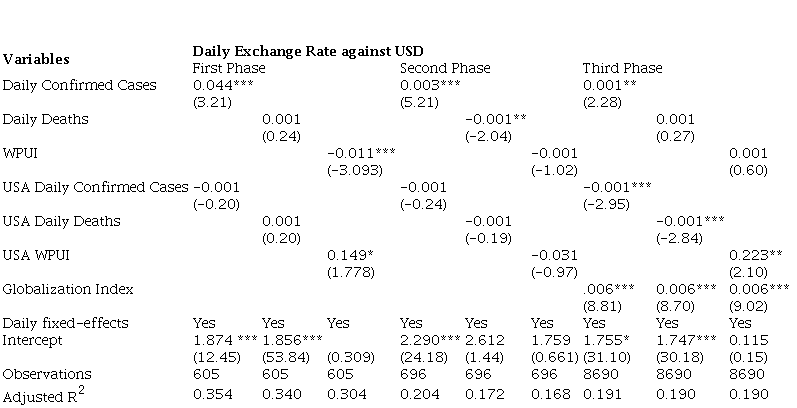Click the 0.044*** coefficient value
This screenshot has width=797, height=408.
coord(227,85)
